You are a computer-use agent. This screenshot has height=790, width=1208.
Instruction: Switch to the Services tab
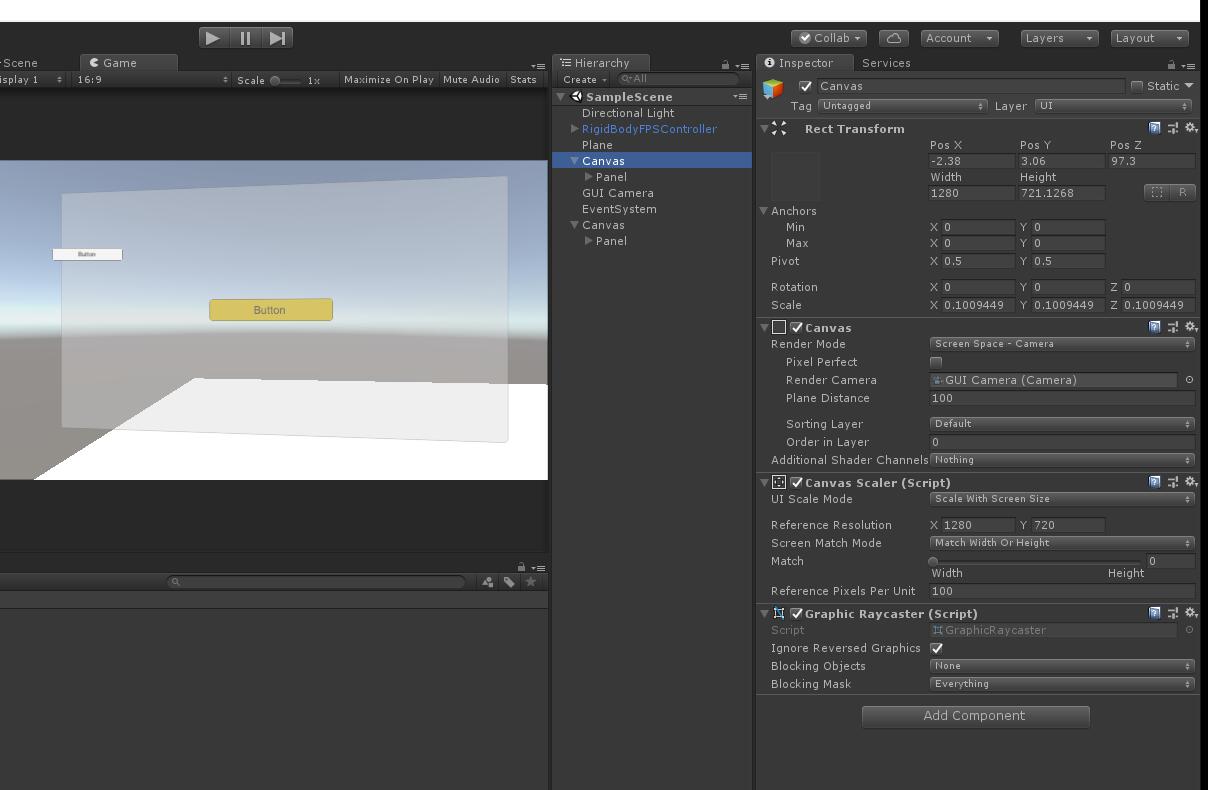[x=886, y=62]
